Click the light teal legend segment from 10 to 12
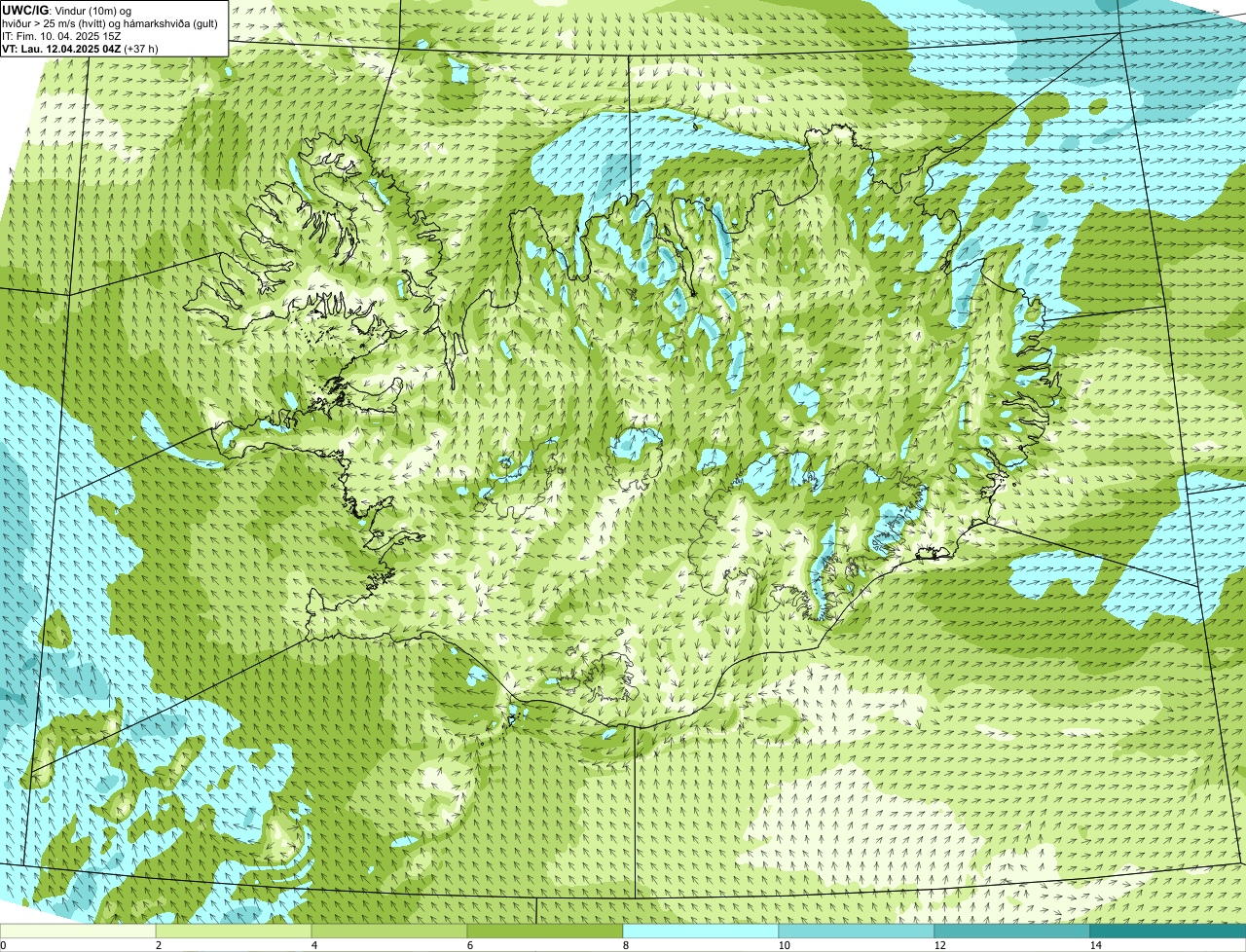Viewport: 1246px width, 952px height. pos(857,931)
